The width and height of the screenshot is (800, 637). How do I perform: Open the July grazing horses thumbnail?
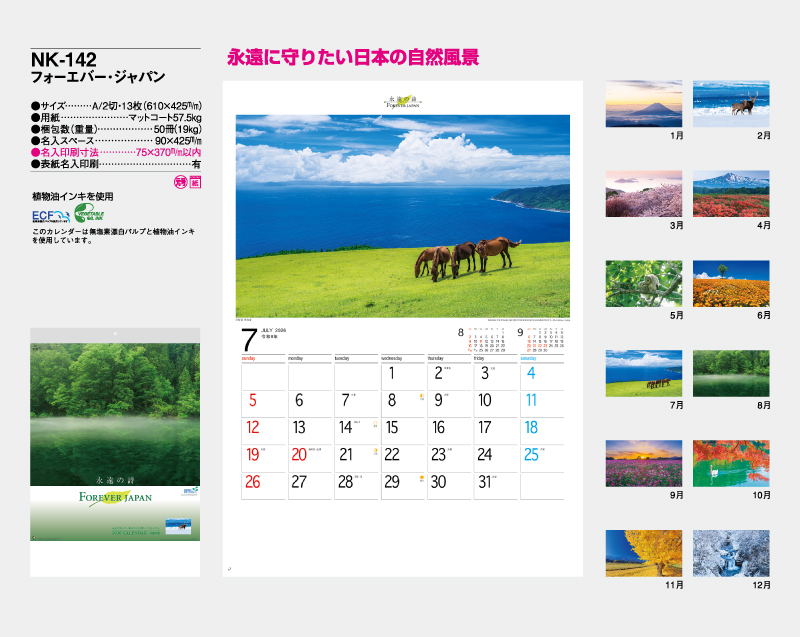pyautogui.click(x=644, y=373)
